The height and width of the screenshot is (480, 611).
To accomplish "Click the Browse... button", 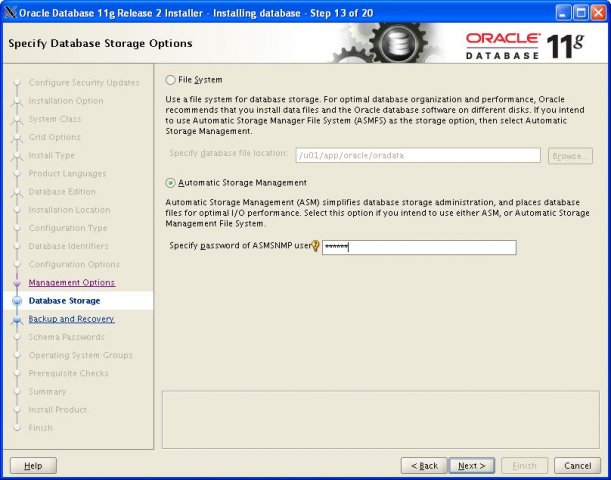I will pos(570,156).
